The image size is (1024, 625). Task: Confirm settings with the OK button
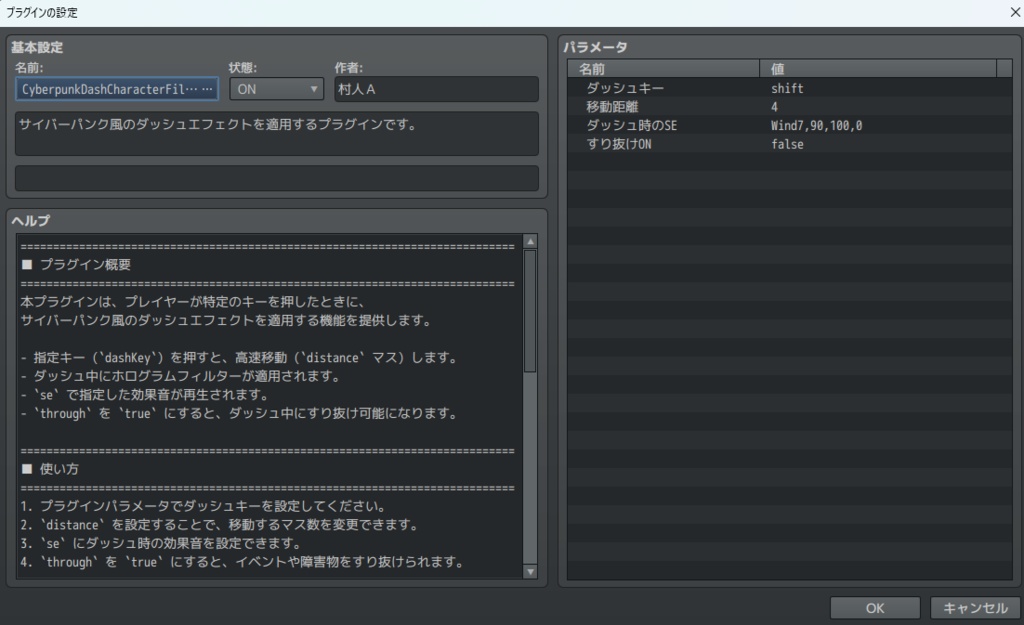tap(874, 607)
